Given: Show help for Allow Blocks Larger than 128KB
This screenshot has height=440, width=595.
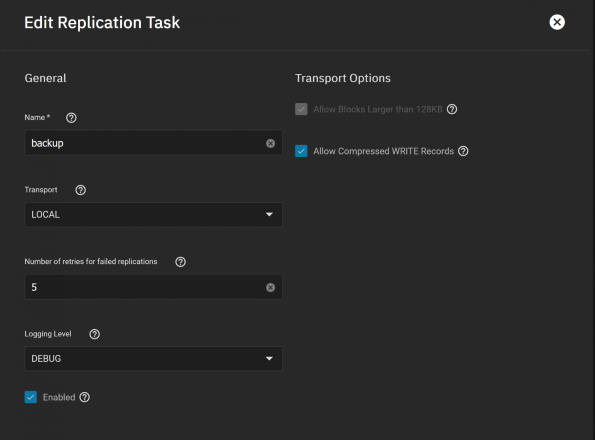Looking at the screenshot, I should 452,109.
